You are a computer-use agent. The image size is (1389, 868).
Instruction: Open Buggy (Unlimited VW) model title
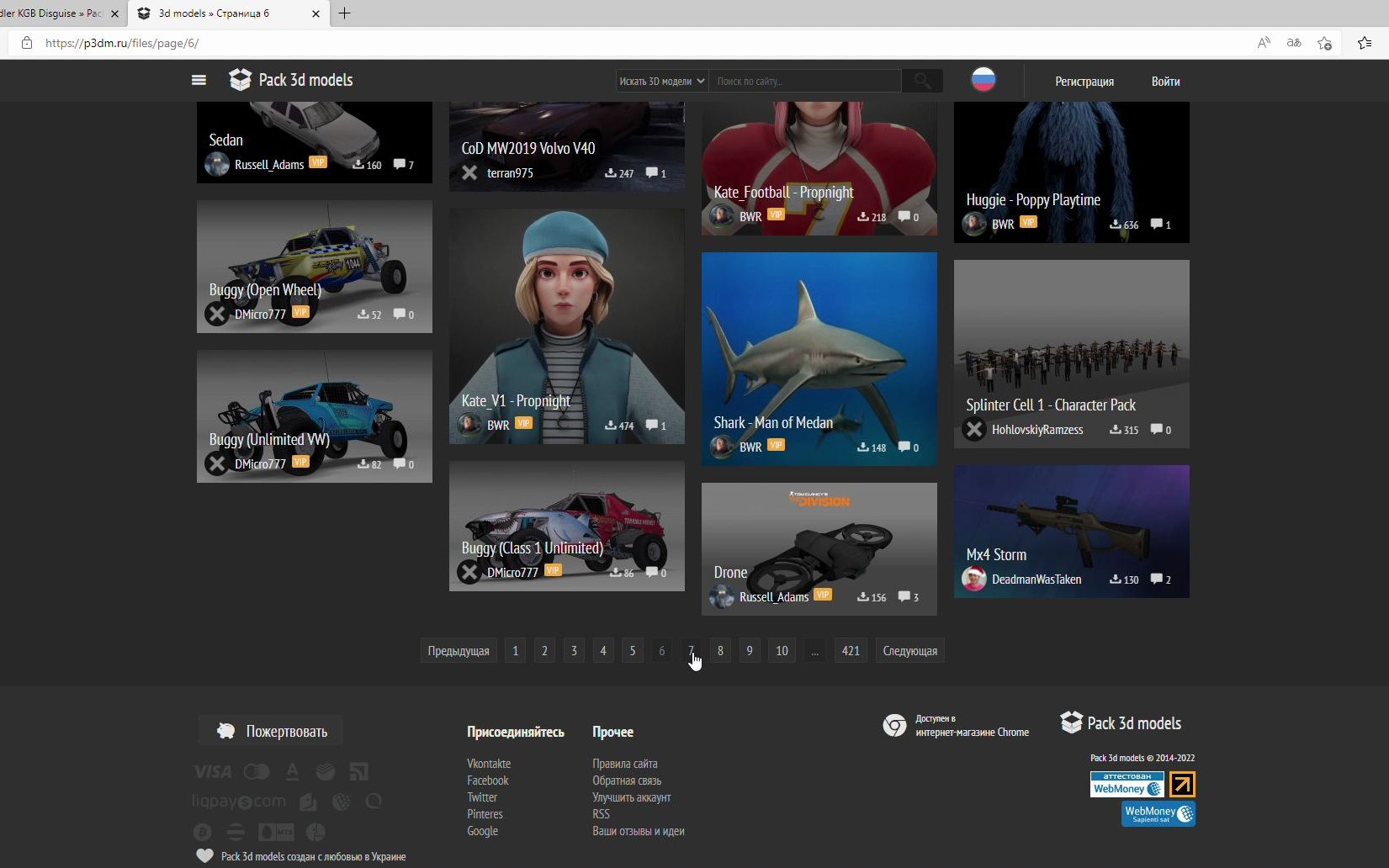[x=269, y=439]
